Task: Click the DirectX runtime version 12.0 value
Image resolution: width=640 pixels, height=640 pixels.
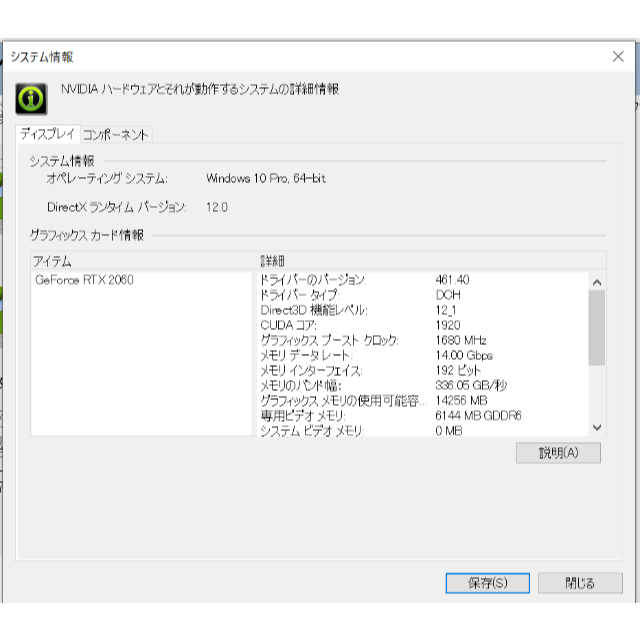Action: point(217,207)
